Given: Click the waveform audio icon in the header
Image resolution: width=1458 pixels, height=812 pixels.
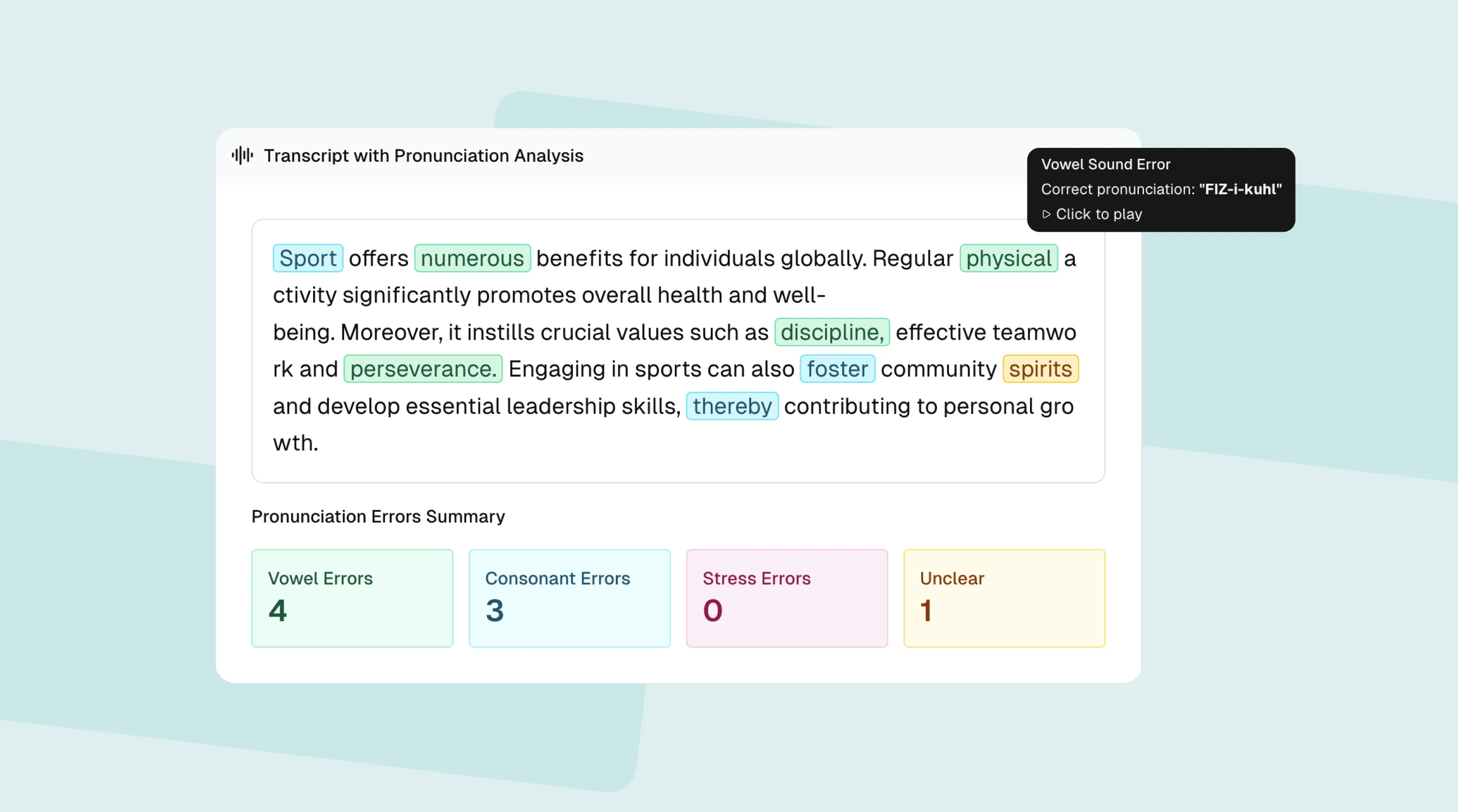Looking at the screenshot, I should 242,155.
